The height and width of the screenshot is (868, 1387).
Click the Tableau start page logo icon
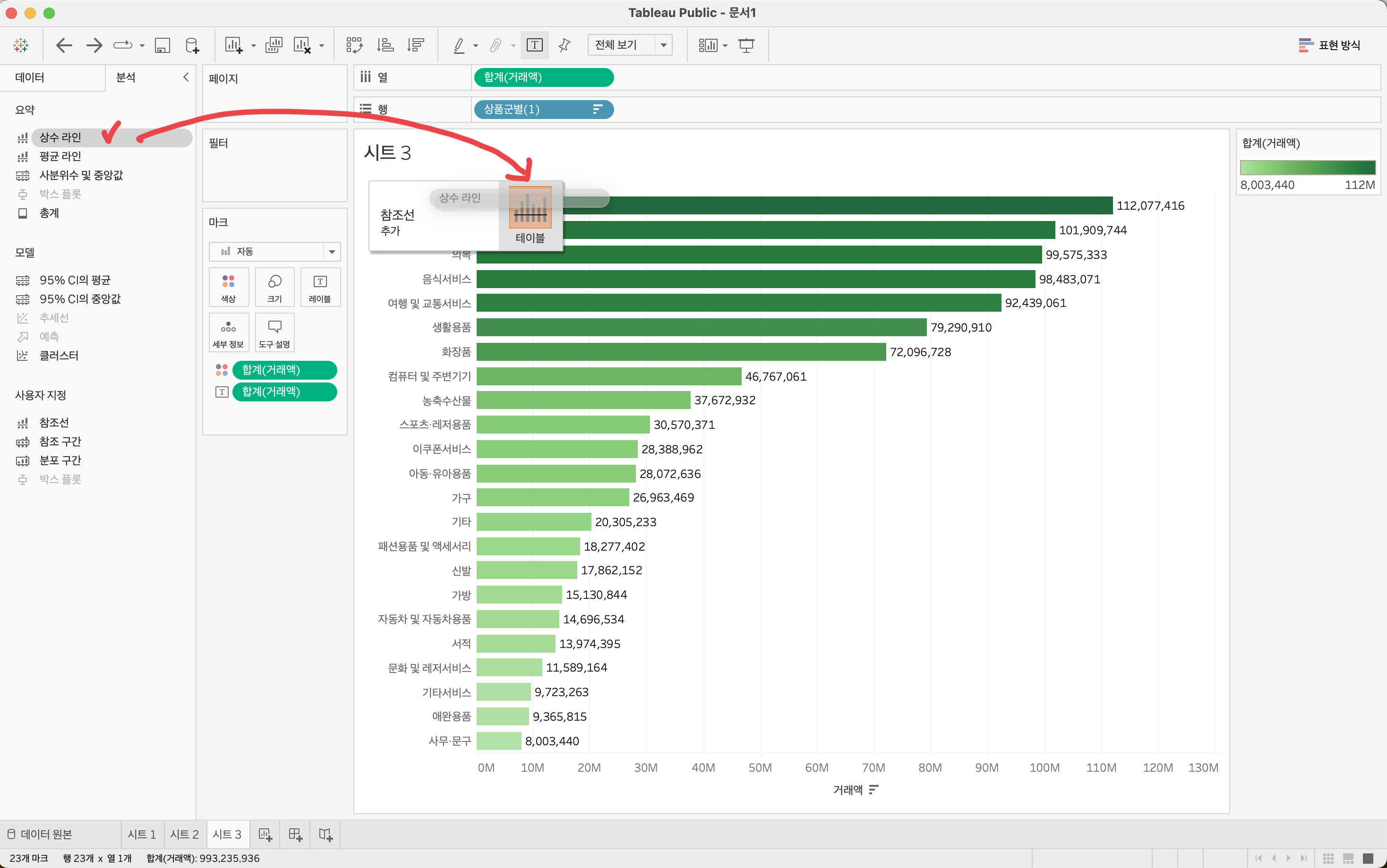[21, 45]
